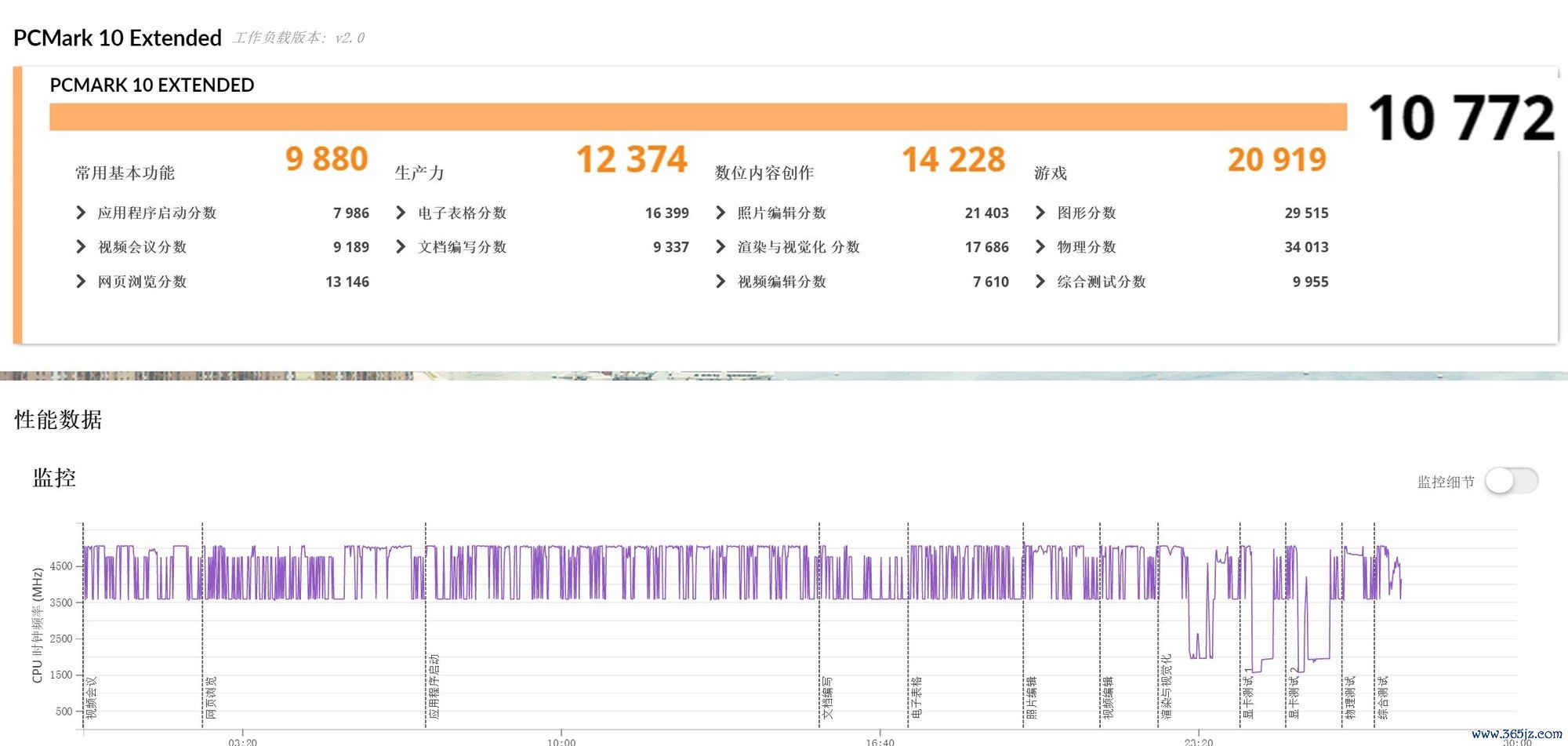Click the PCMARK 10 EXTENDED card header
Screen dimensions: 1568x746
[152, 85]
